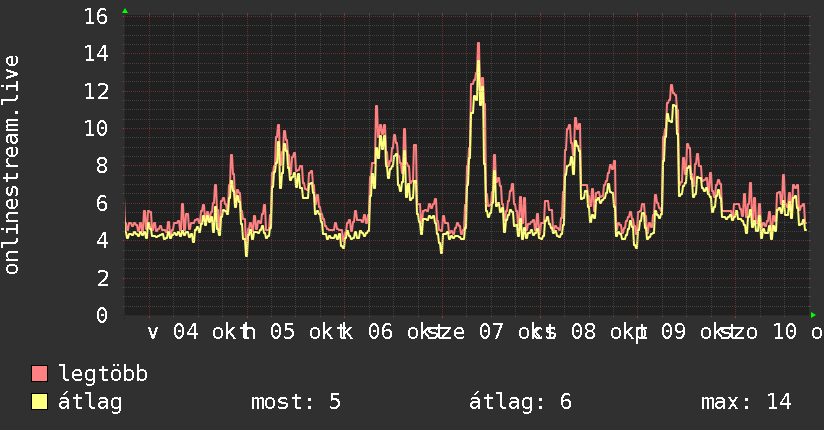The image size is (824, 430).
Task: Click the 'most: 5' value
Action: (x=296, y=402)
